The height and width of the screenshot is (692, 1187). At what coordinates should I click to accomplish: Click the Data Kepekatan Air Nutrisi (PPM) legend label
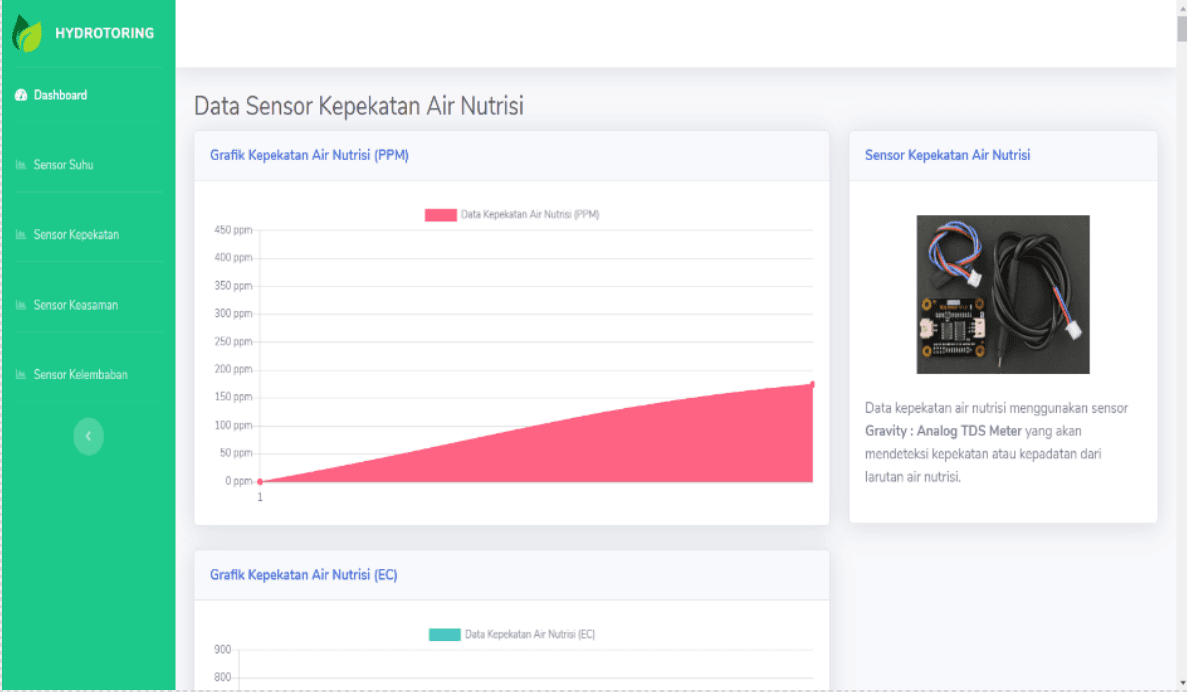[x=530, y=215]
